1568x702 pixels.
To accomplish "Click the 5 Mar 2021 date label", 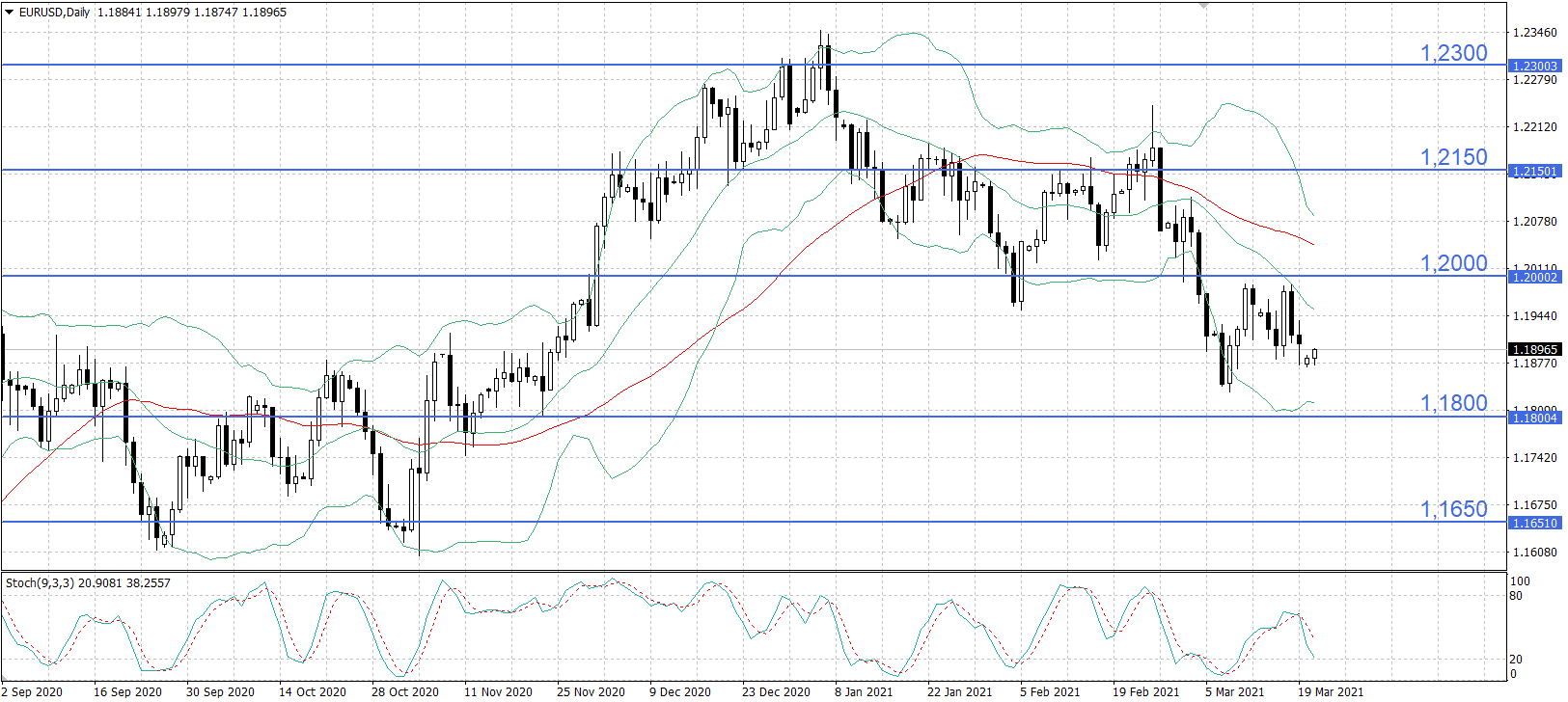I will tap(1235, 692).
